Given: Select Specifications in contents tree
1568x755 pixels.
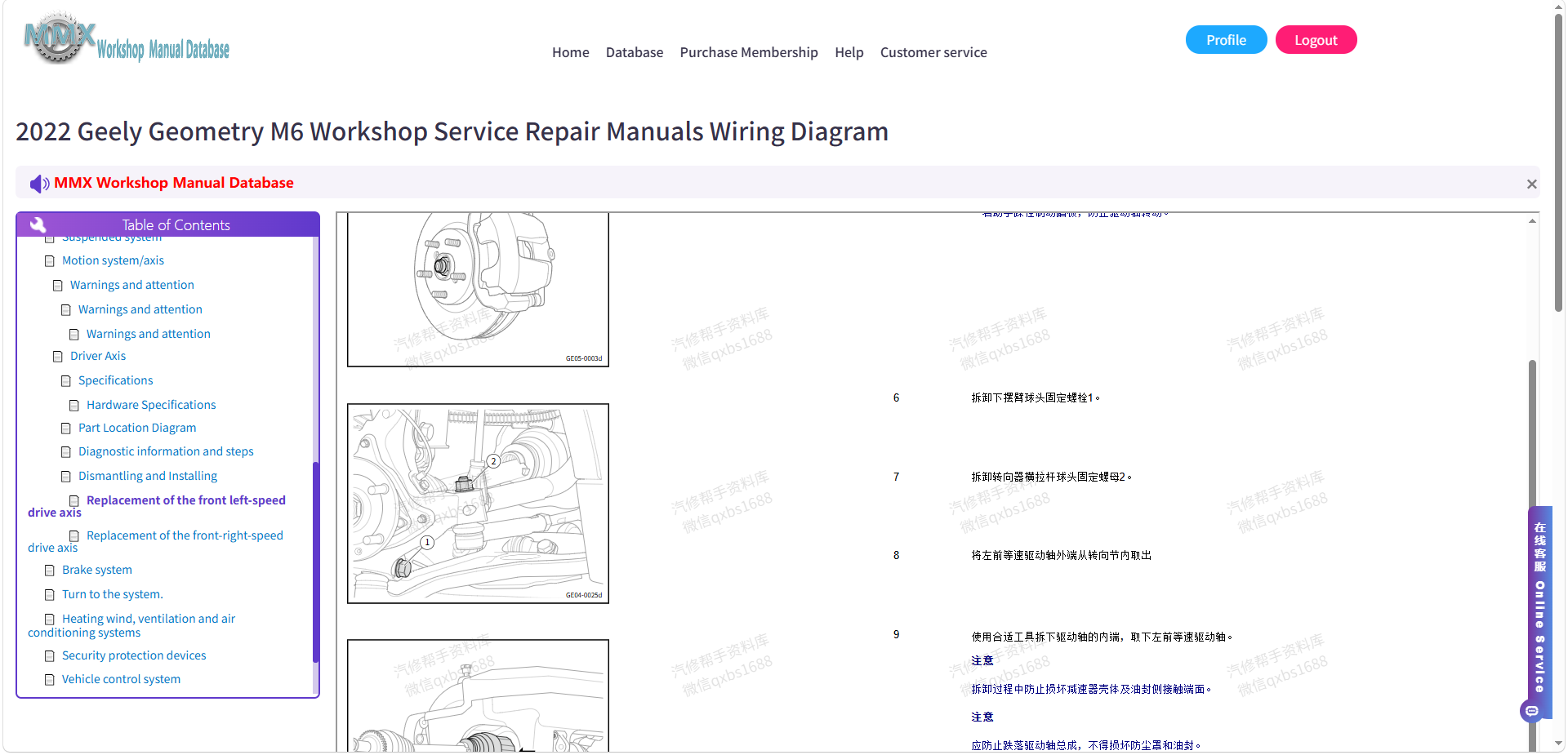Looking at the screenshot, I should tap(116, 380).
